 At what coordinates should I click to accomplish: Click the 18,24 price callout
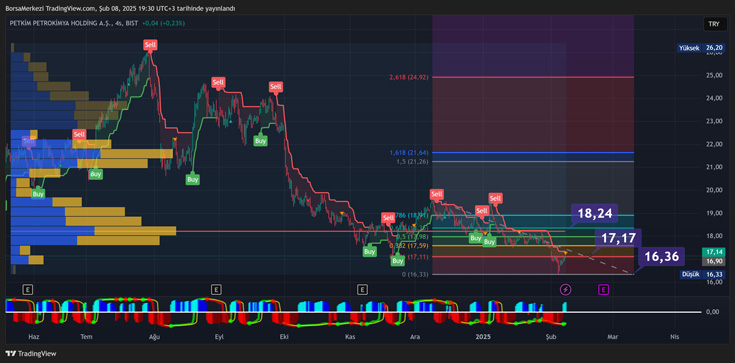[594, 214]
